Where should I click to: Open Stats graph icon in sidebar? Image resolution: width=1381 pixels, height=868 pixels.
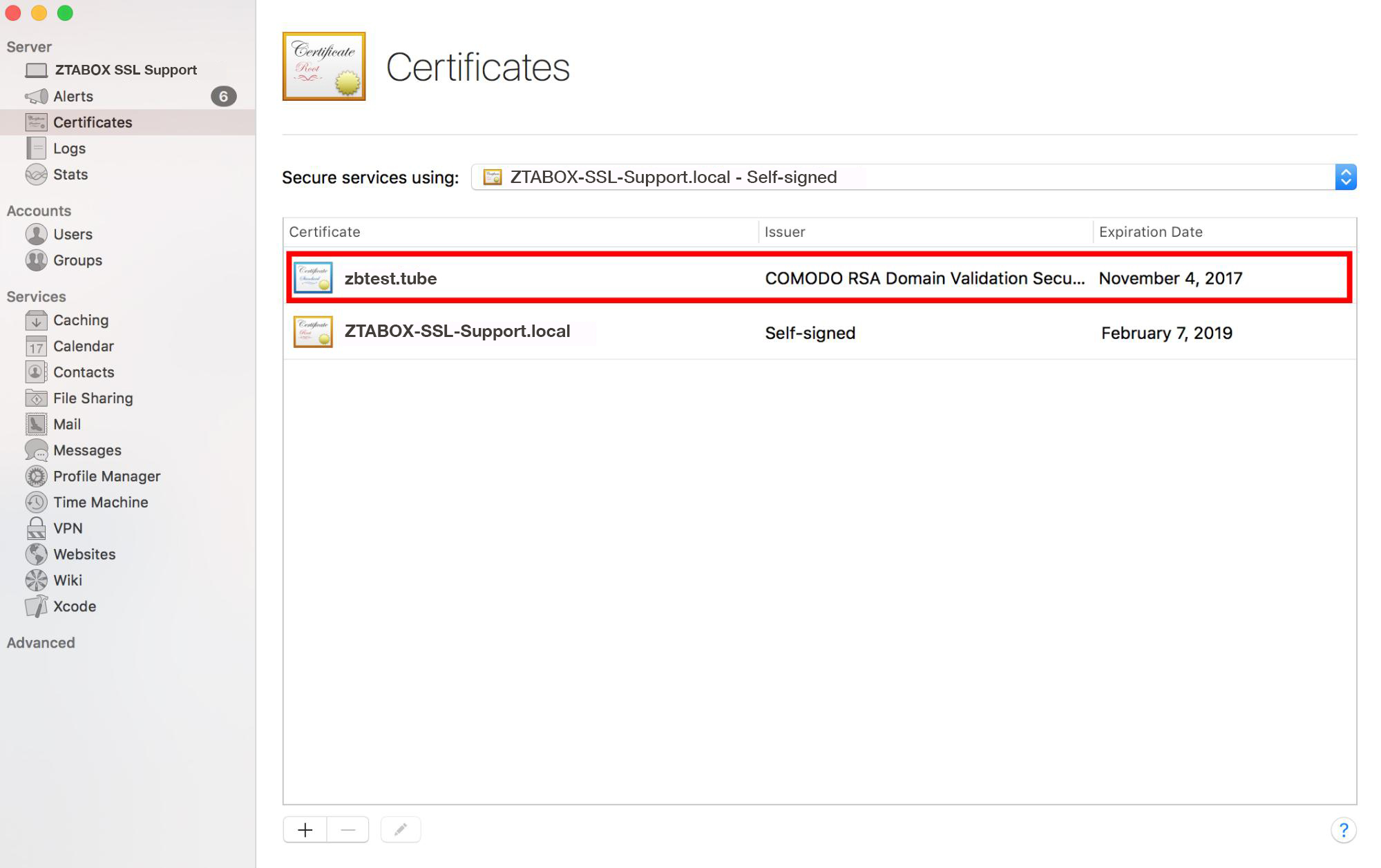[x=36, y=175]
